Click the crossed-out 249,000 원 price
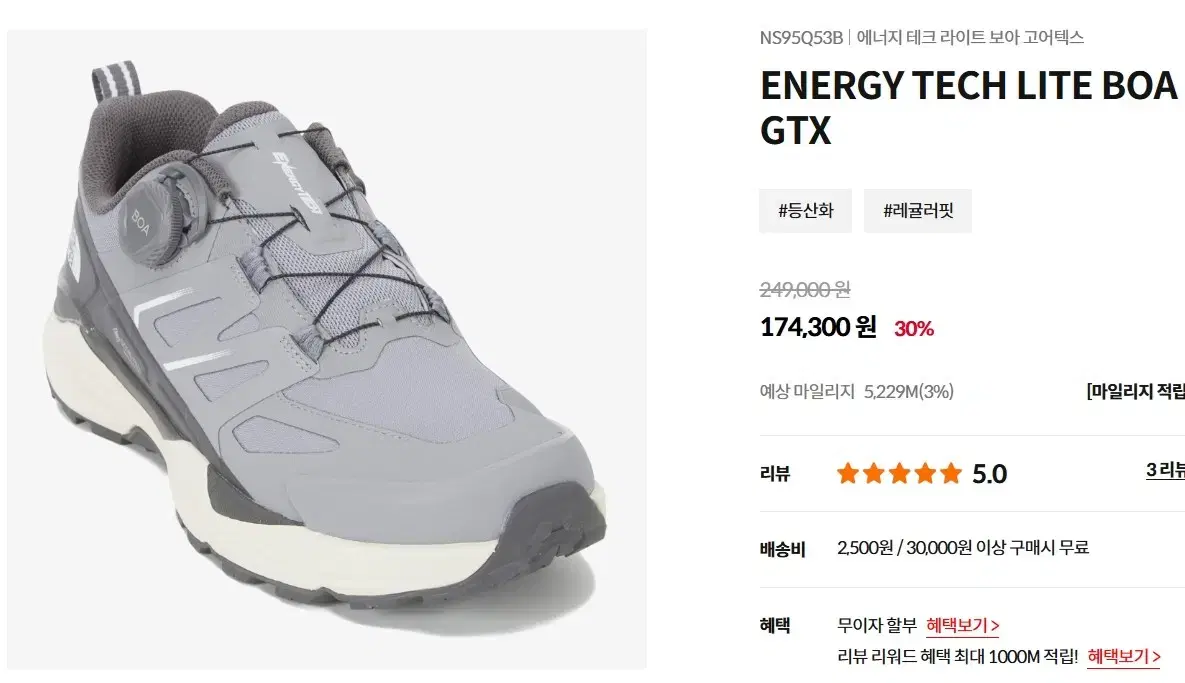The height and width of the screenshot is (683, 1185). (x=805, y=289)
